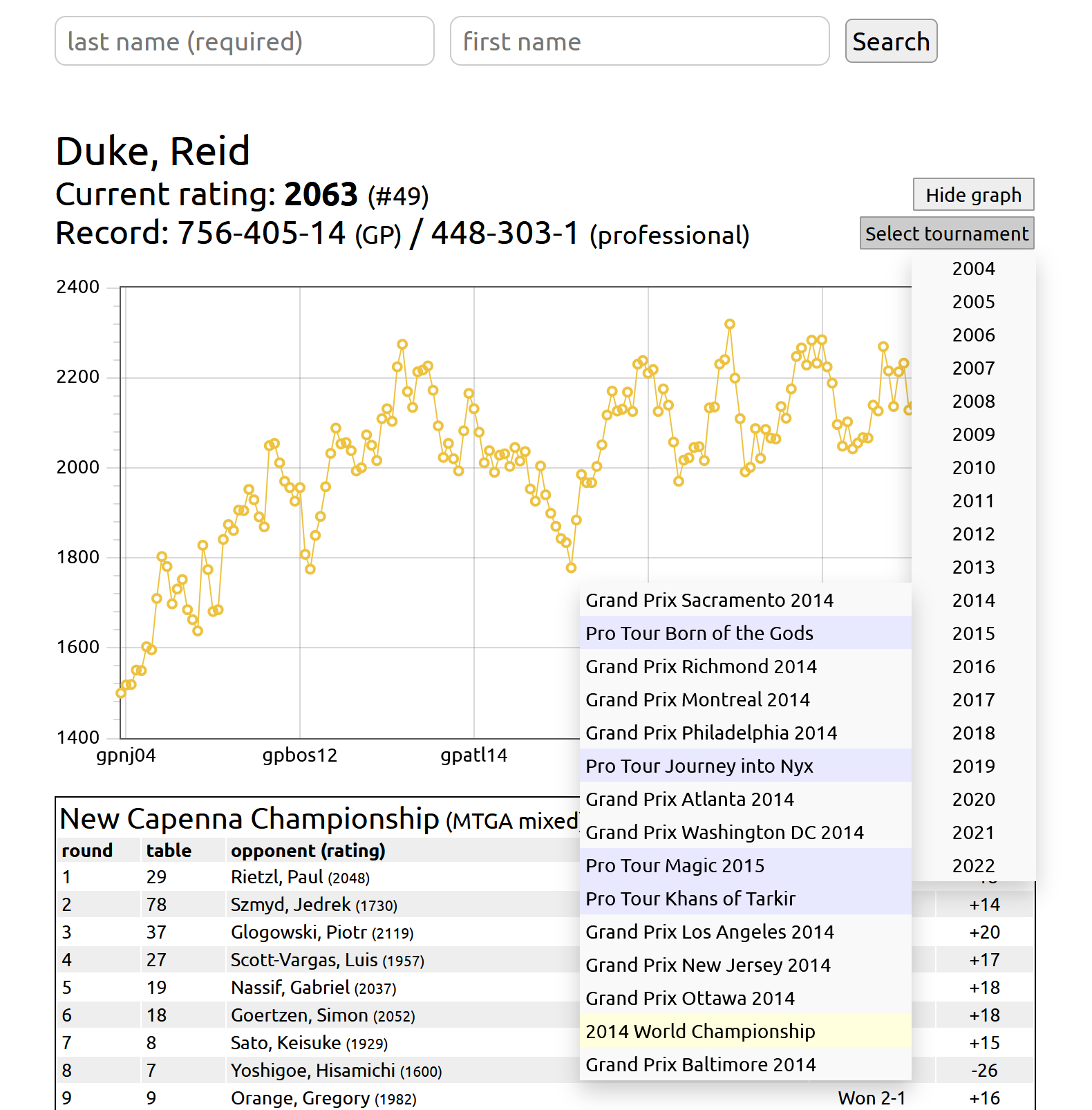Click New Capenna Championship tournament title

pos(250,819)
